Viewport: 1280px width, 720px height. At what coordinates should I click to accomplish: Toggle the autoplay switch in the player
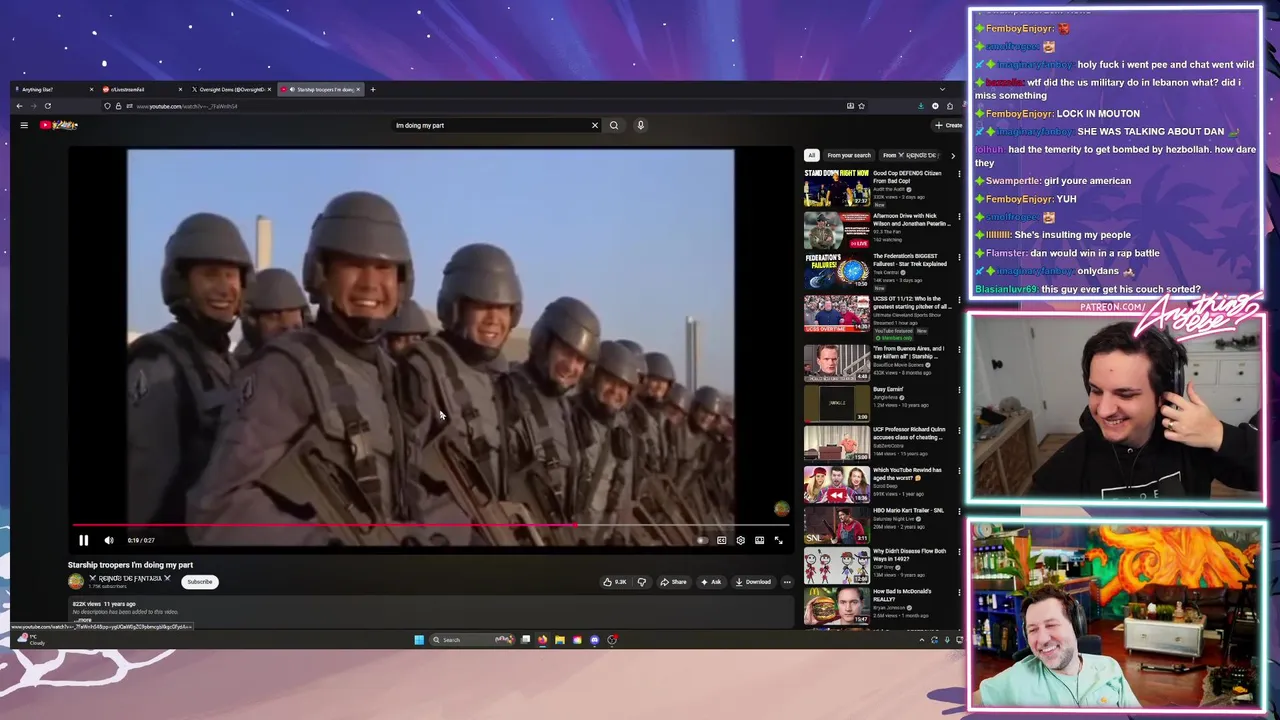point(702,540)
